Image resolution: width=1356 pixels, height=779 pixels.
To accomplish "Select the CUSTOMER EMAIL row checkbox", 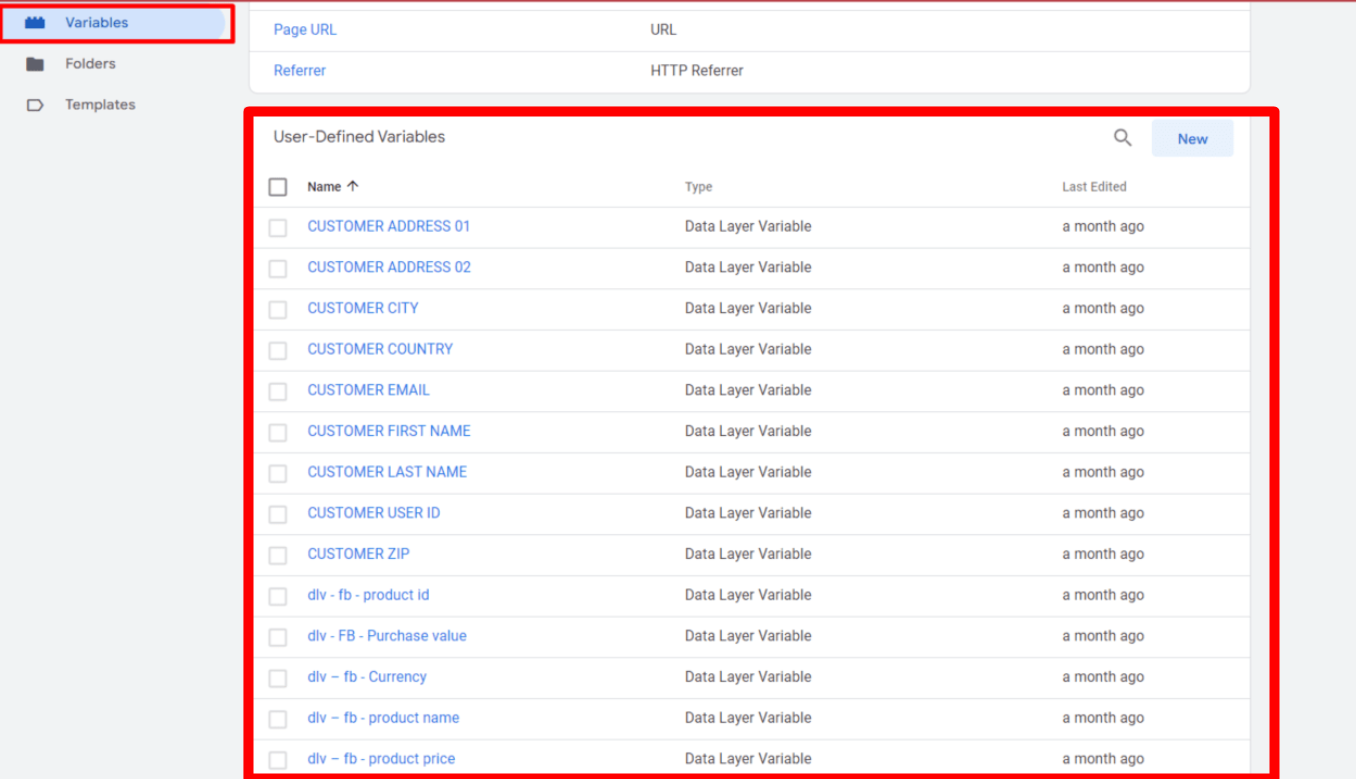I will coord(278,391).
